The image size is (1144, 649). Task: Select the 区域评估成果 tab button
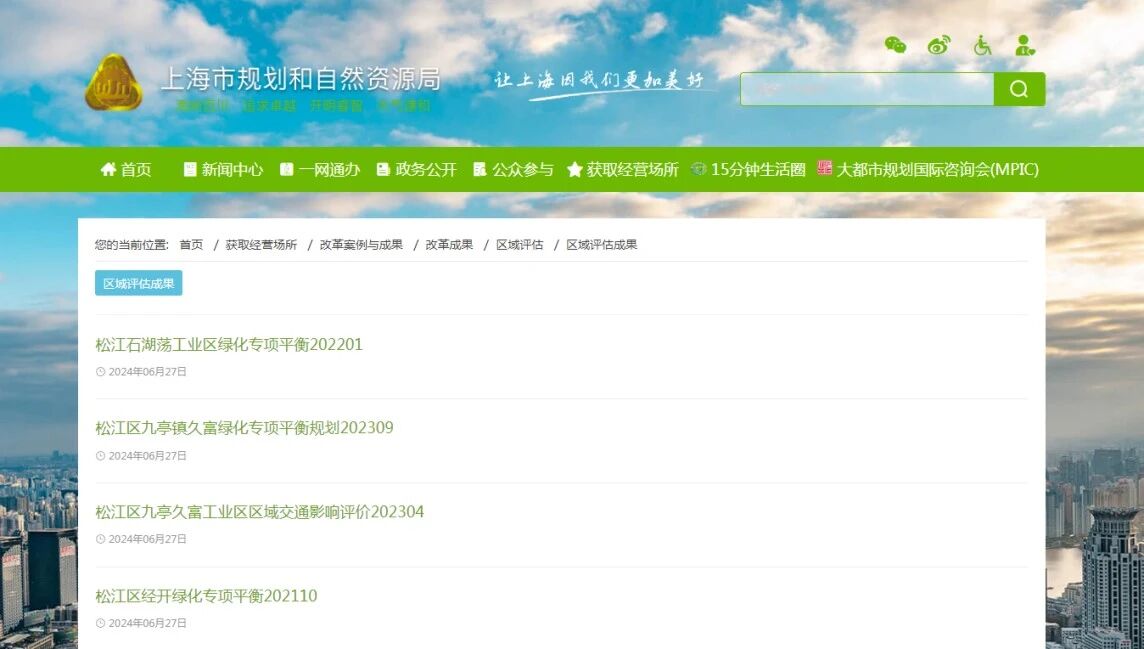(138, 283)
